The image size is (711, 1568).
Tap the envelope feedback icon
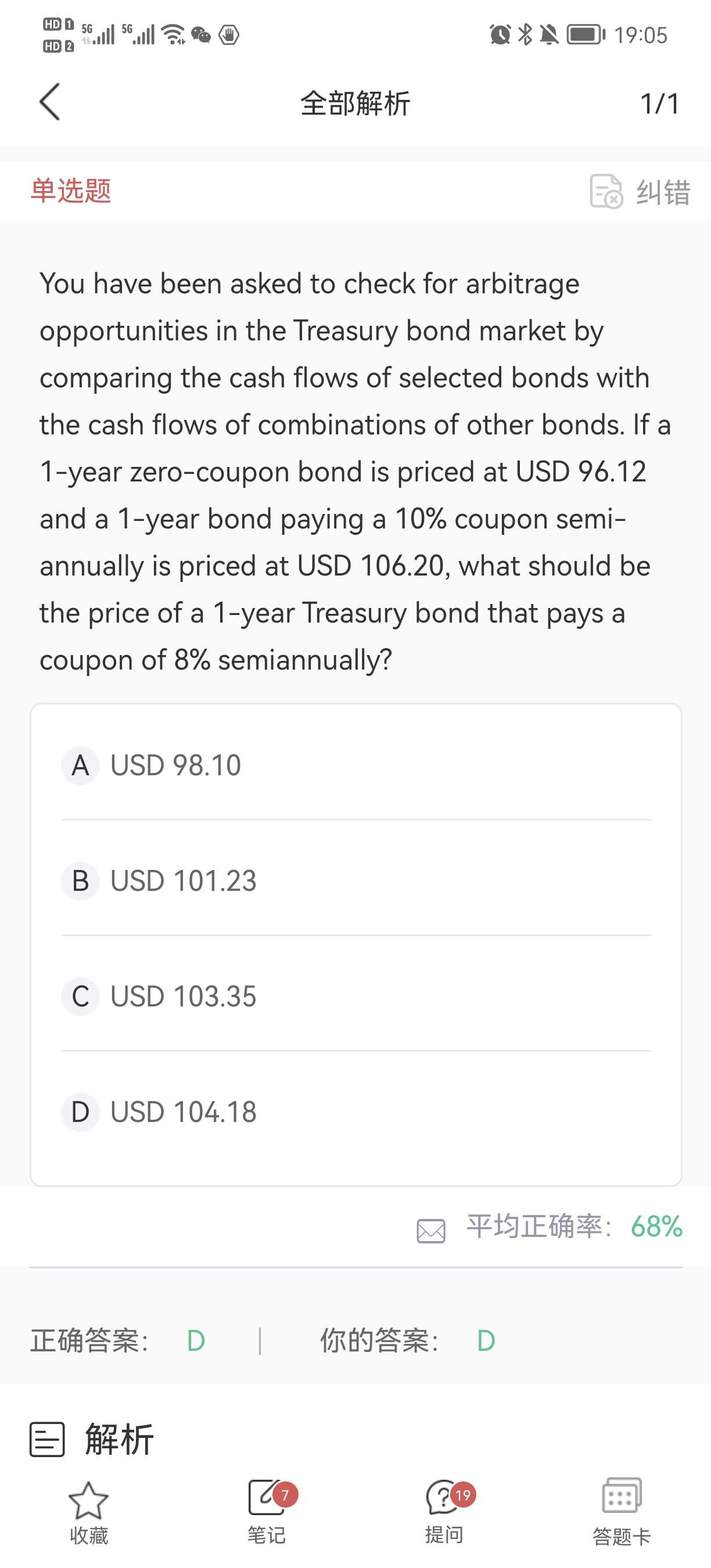click(431, 1230)
